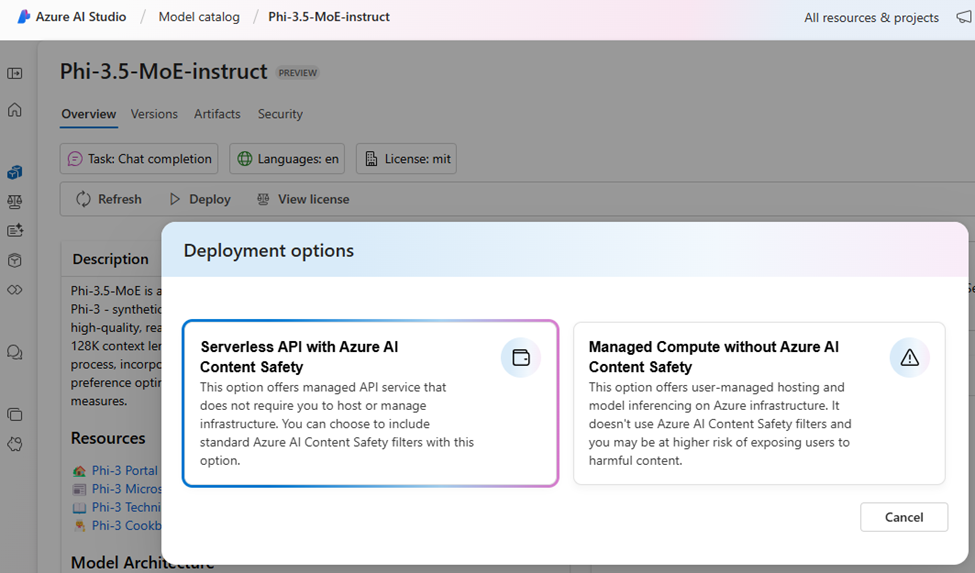Open the prompt flow loop icon

click(x=15, y=290)
